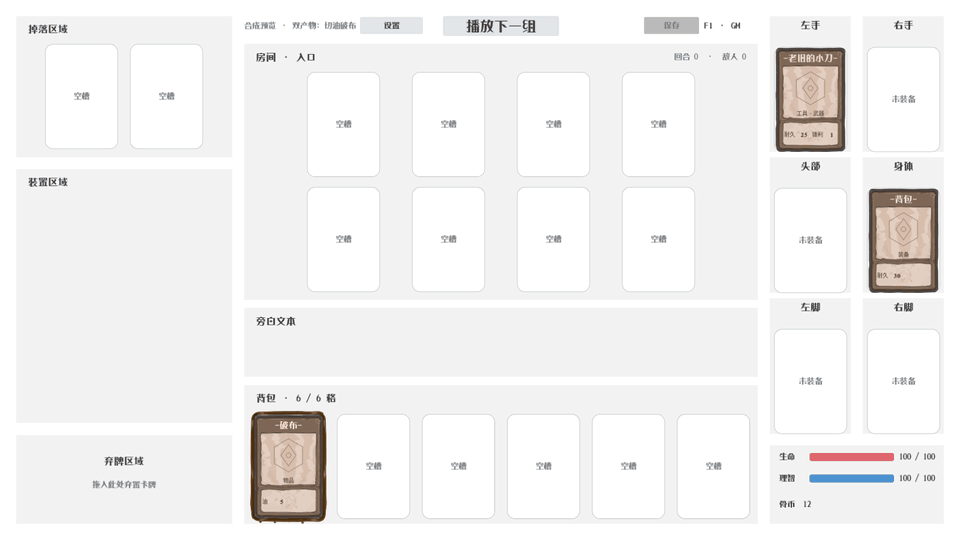Click the 旁白文本 narration panel heading
The image size is (960, 540).
coord(276,321)
